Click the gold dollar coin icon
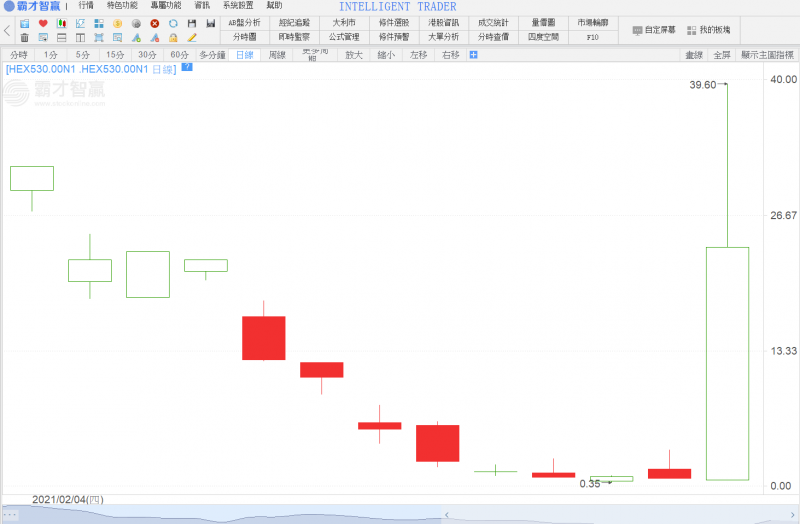800x524 pixels. (x=117, y=23)
